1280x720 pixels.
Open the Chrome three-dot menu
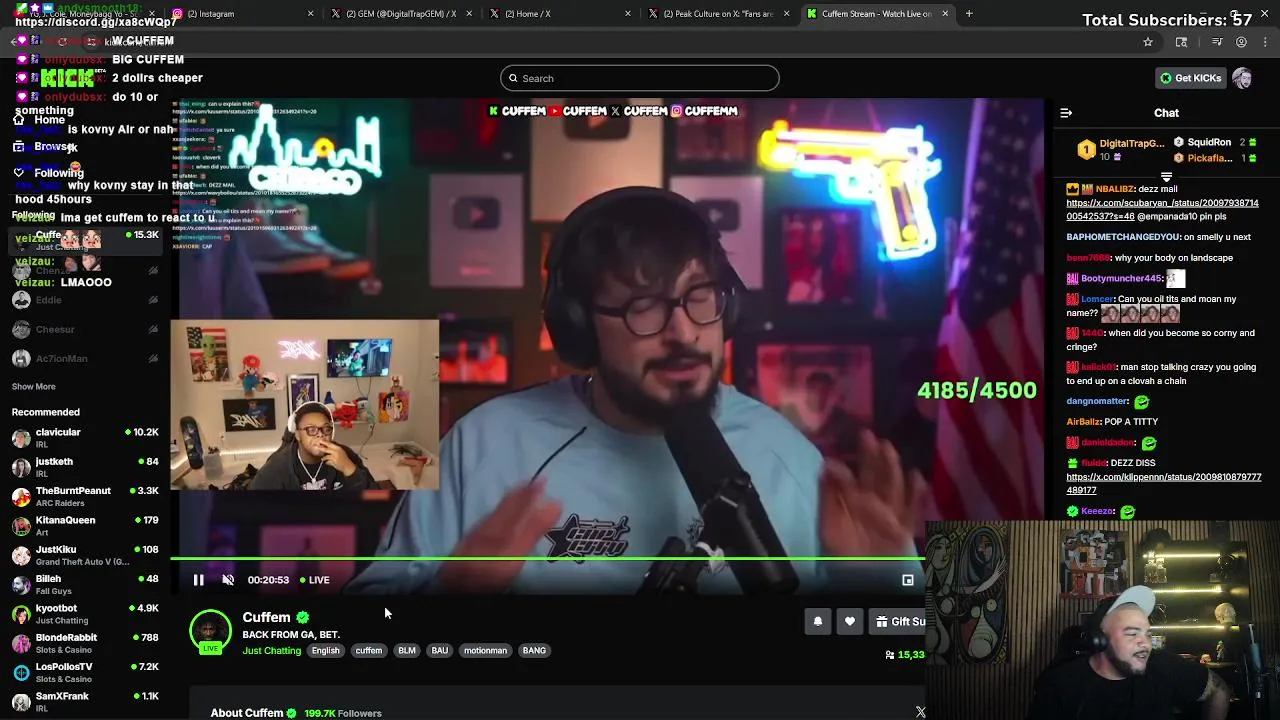point(1265,42)
